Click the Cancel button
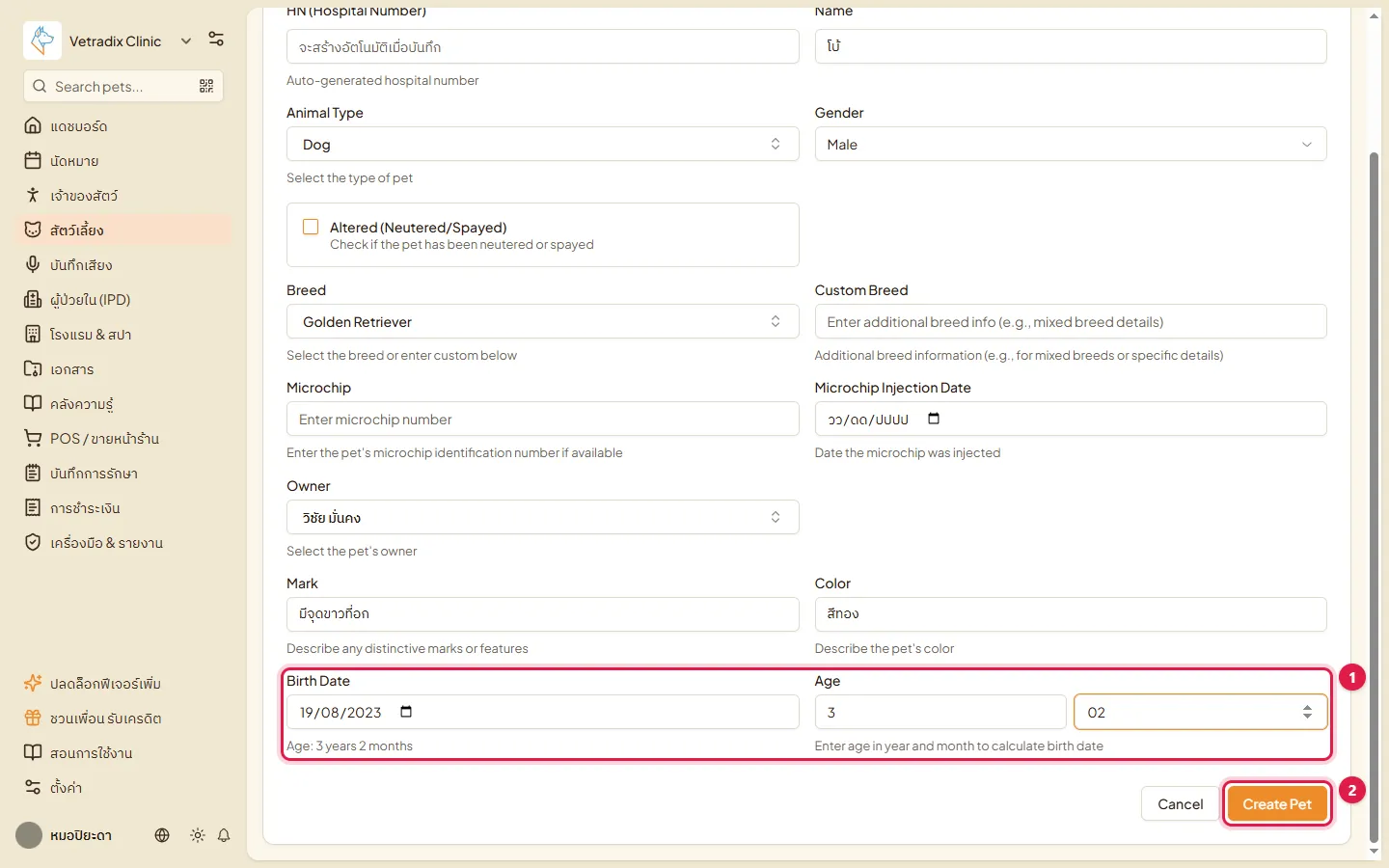The height and width of the screenshot is (868, 1389). click(1181, 803)
